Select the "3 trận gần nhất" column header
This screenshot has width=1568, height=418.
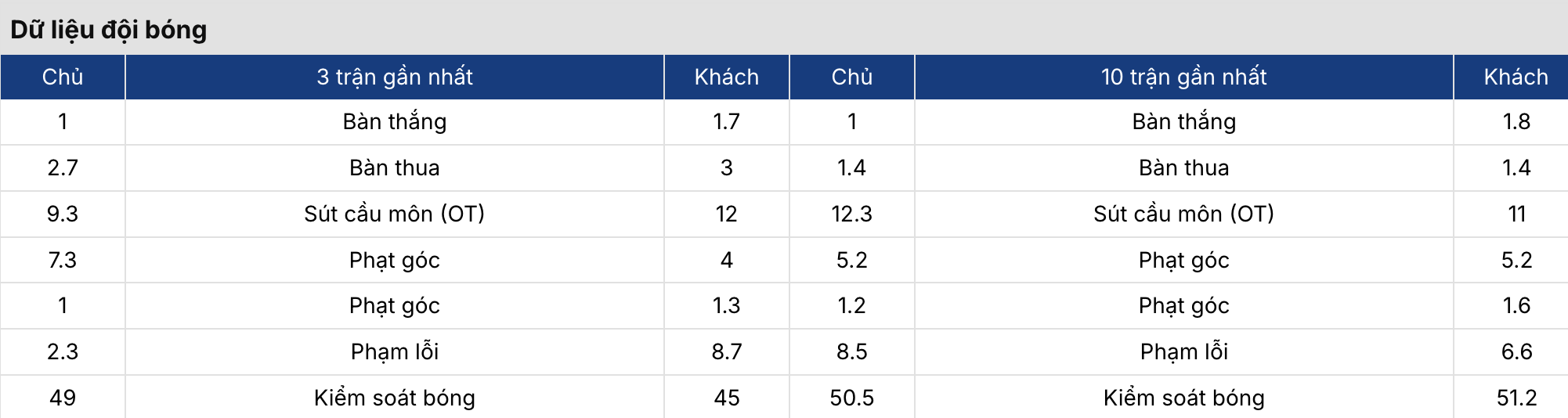pyautogui.click(x=395, y=77)
